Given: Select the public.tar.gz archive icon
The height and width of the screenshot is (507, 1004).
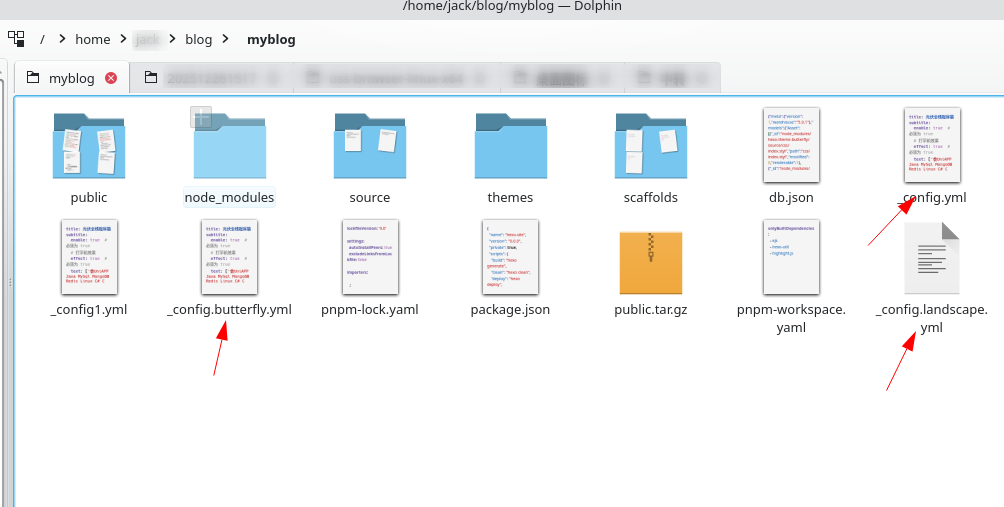Looking at the screenshot, I should [650, 258].
